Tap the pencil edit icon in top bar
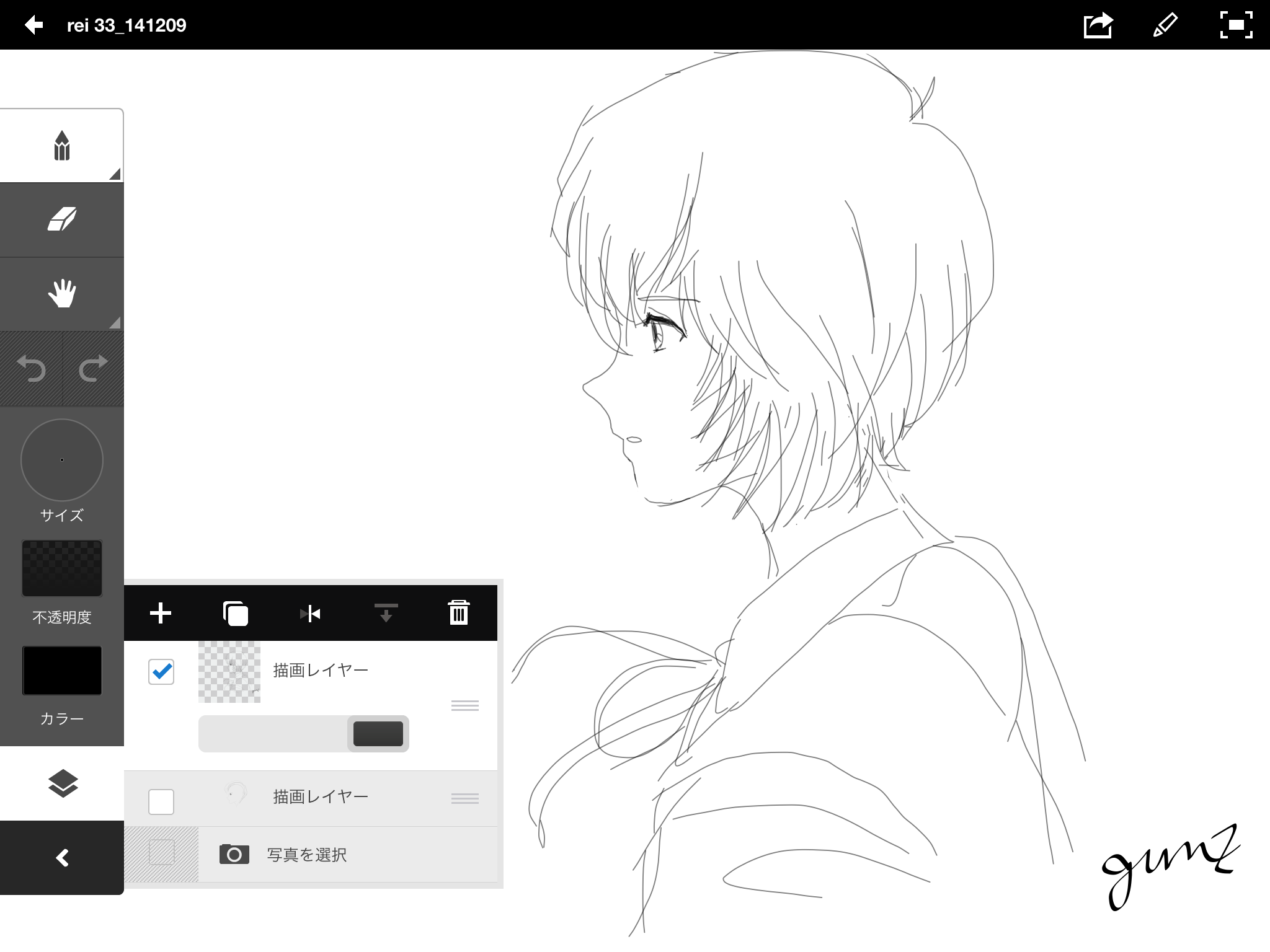The width and height of the screenshot is (1270, 952). (1165, 25)
